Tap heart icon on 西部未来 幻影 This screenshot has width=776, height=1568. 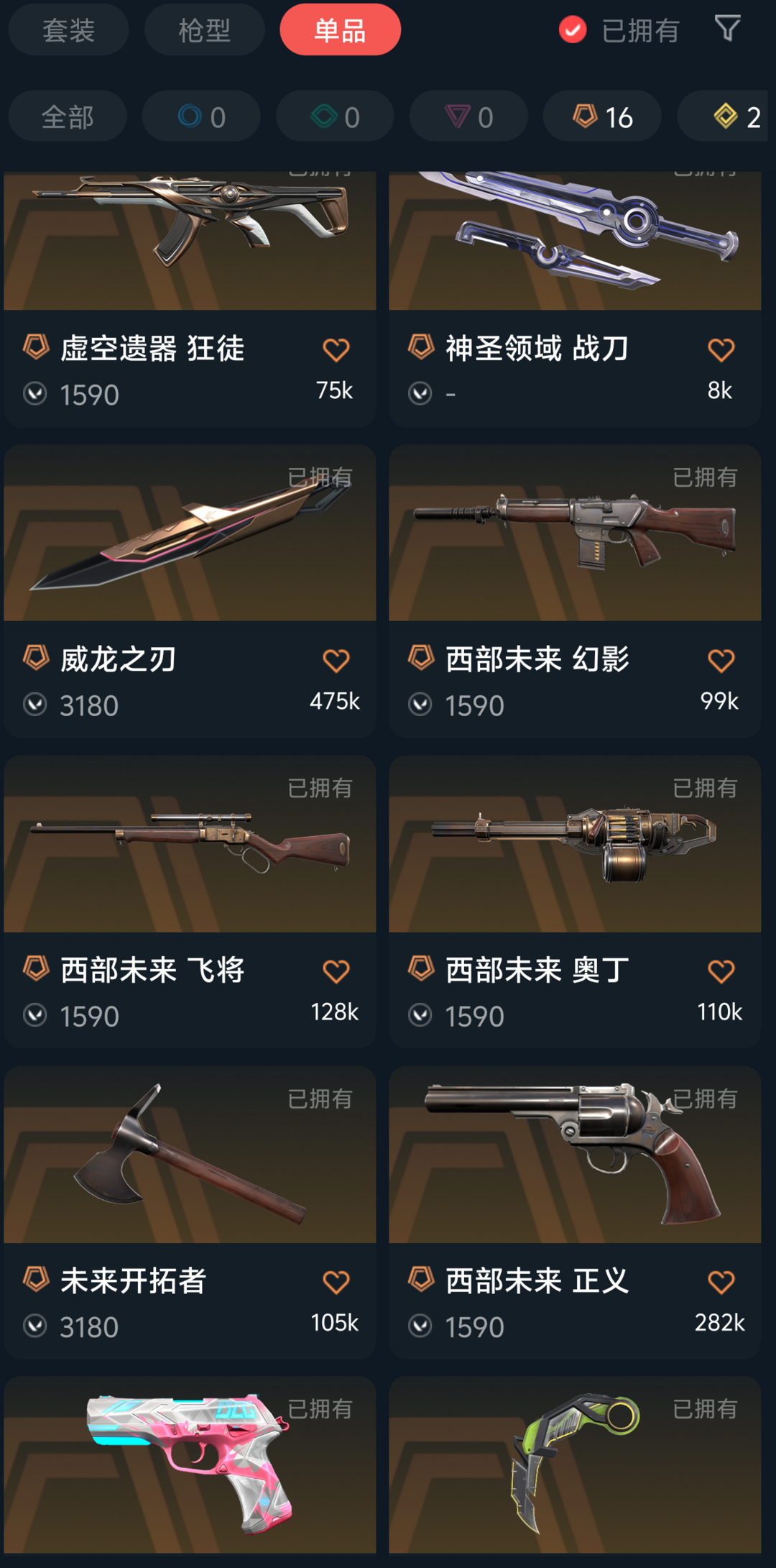[x=721, y=661]
